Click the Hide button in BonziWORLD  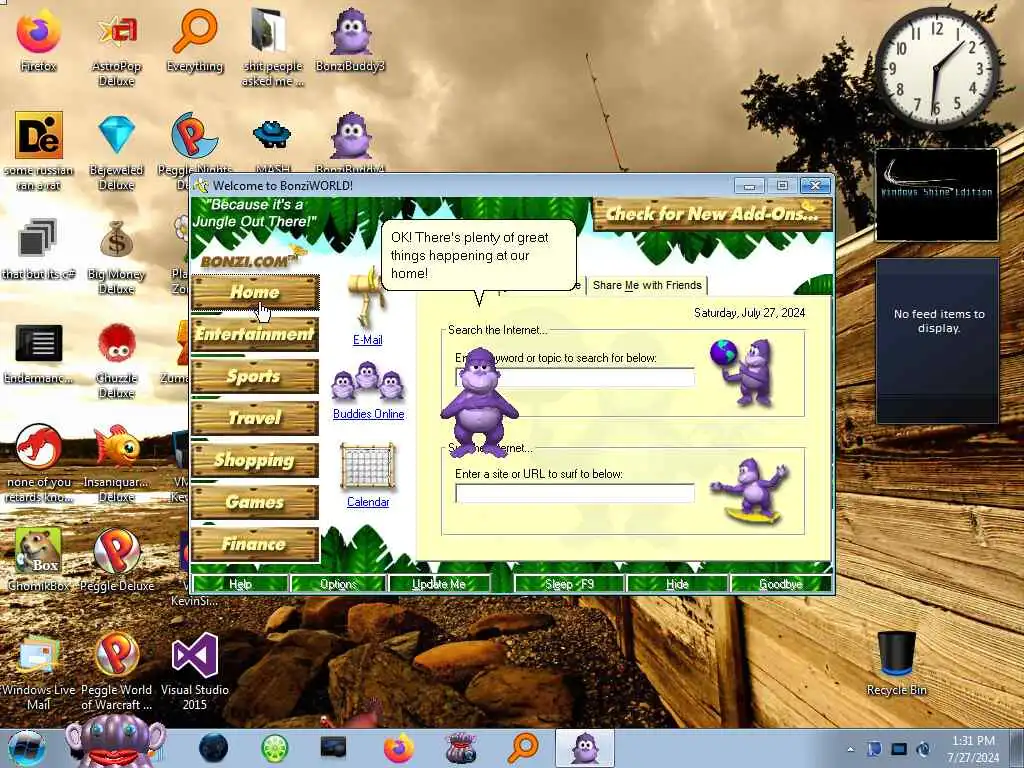pos(677,584)
